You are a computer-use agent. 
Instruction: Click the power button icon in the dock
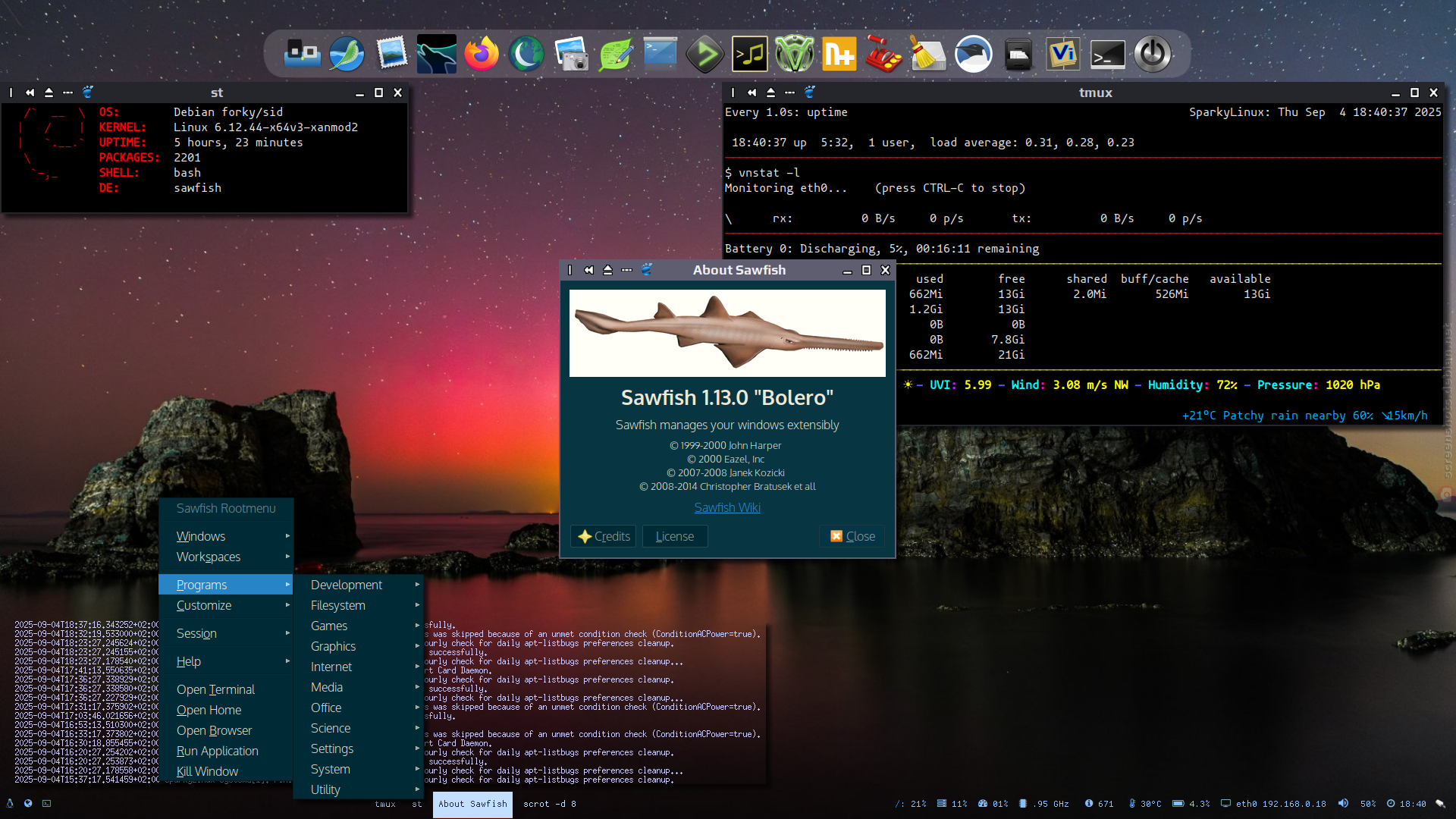(1153, 55)
